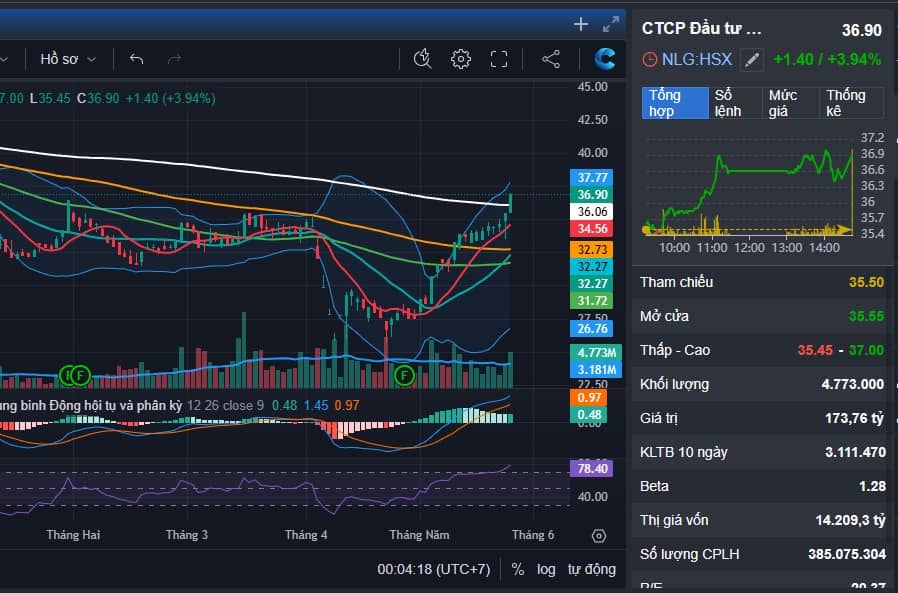Click the NLG:HSX ticker link

[696, 60]
